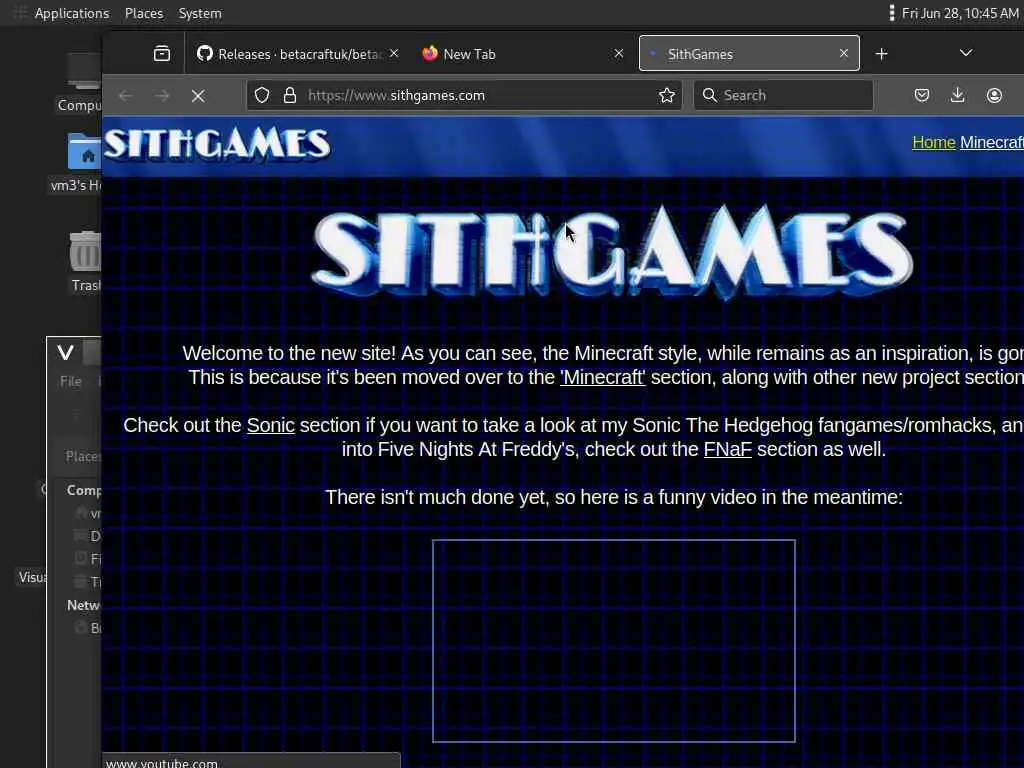The height and width of the screenshot is (768, 1024).
Task: Open the Applications menu in top panel
Action: [x=72, y=13]
